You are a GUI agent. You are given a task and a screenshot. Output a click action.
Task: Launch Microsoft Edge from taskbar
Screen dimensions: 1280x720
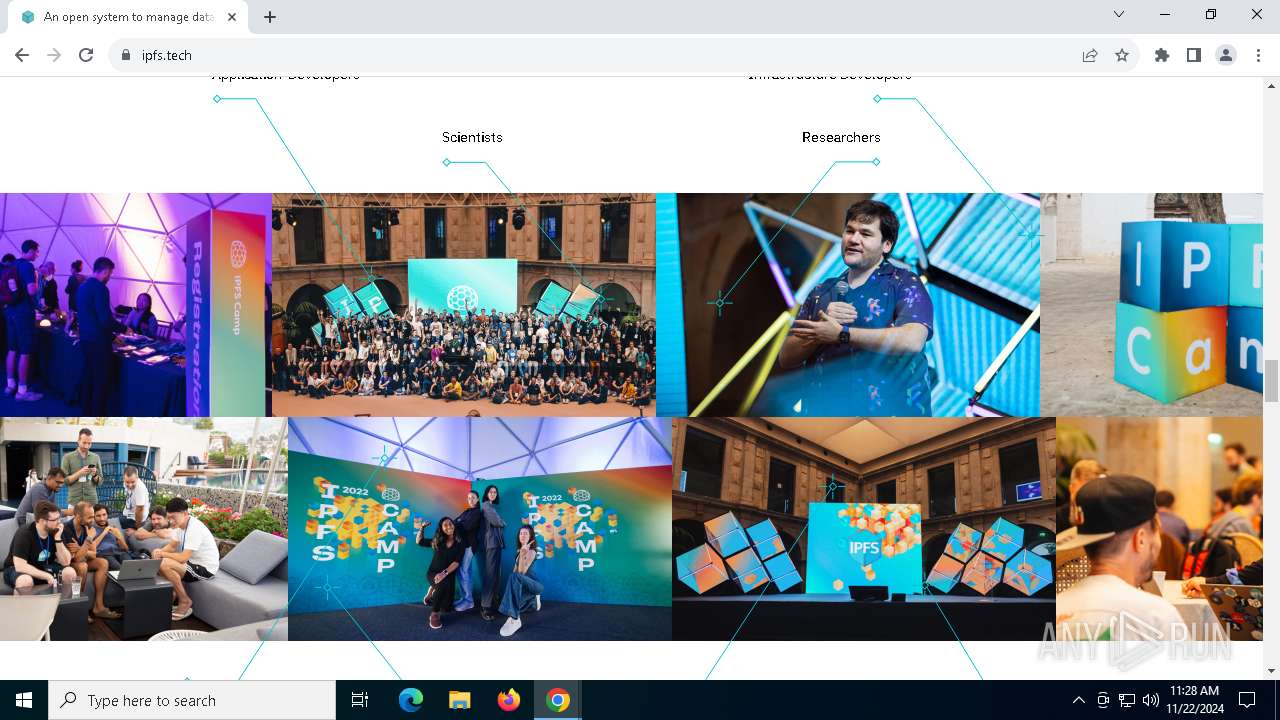411,700
